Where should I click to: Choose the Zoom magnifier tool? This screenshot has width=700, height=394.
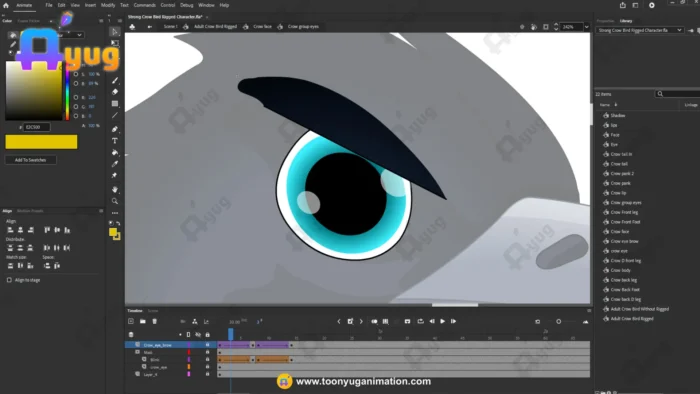point(115,201)
